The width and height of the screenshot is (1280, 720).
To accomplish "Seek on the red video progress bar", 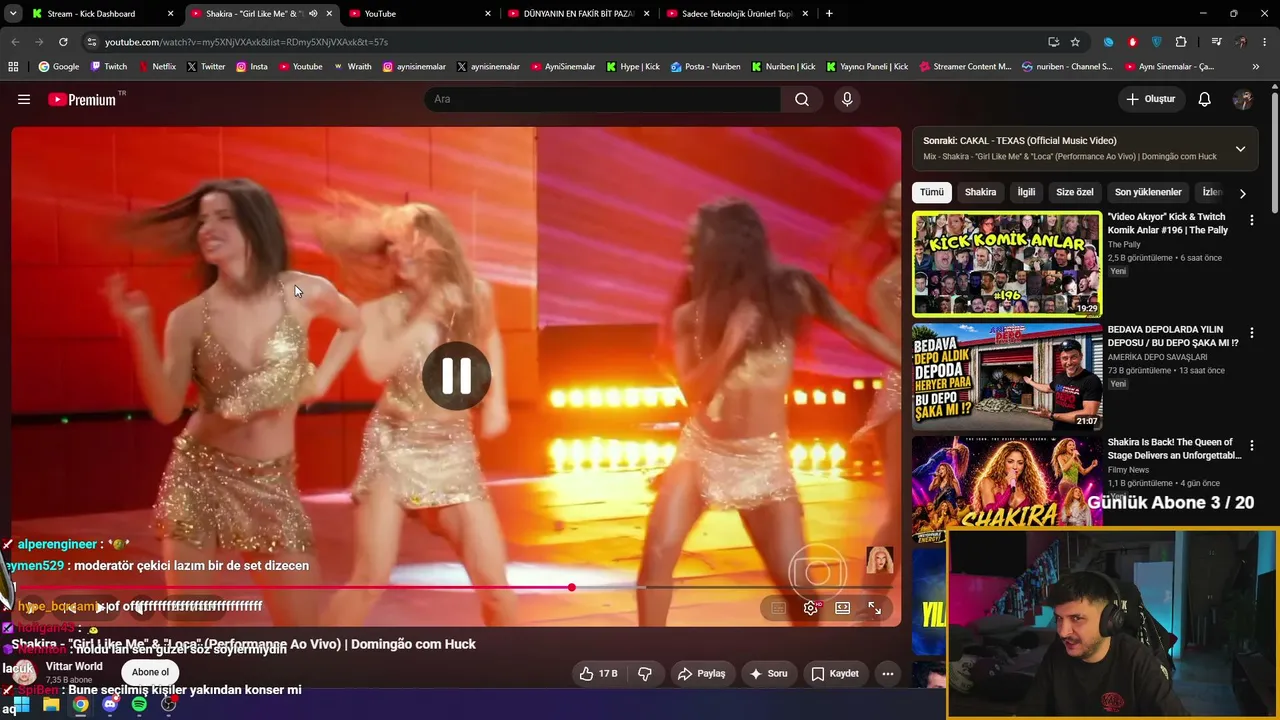I will tap(456, 588).
